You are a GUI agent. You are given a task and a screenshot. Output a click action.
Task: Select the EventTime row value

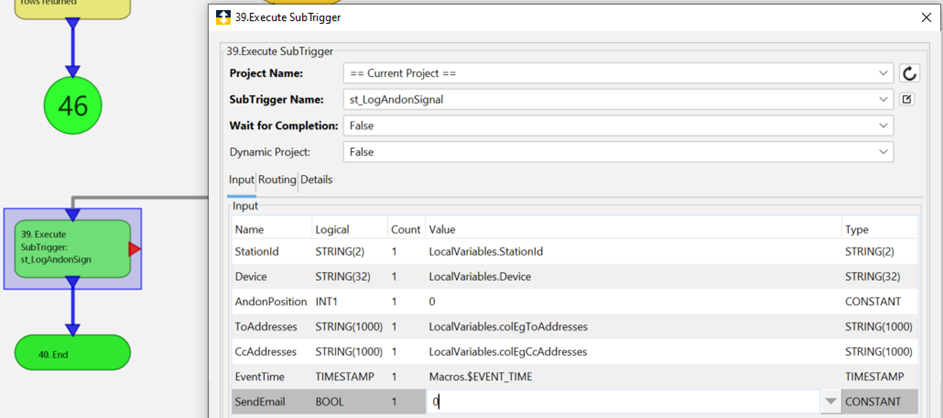click(x=632, y=377)
